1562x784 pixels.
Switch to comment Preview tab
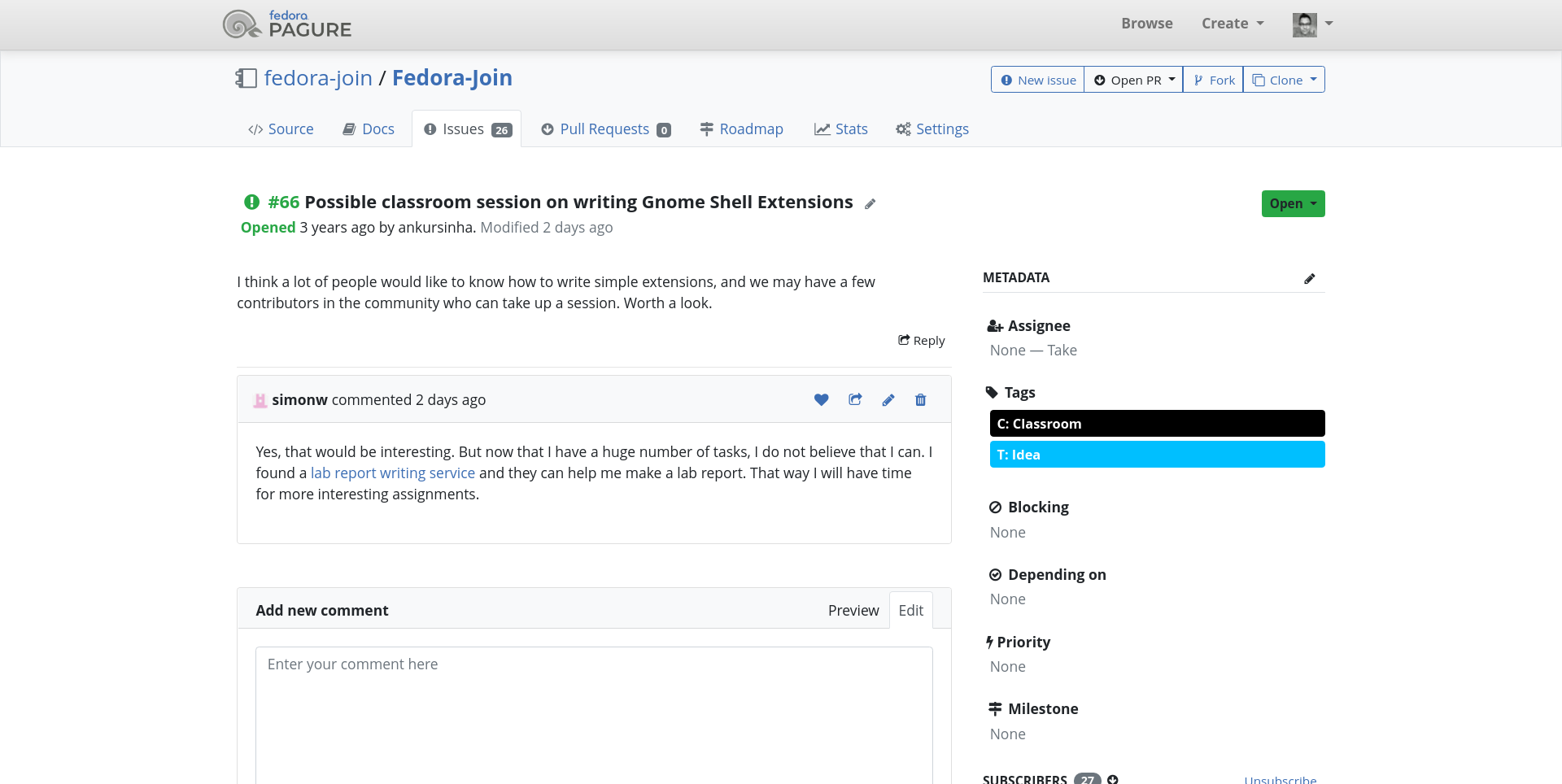click(853, 611)
